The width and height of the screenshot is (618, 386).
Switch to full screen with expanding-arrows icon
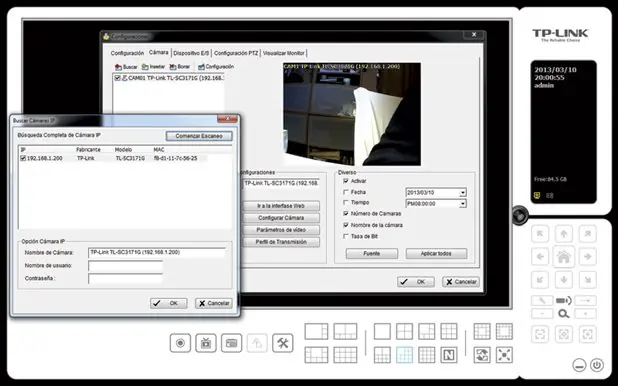coord(504,355)
